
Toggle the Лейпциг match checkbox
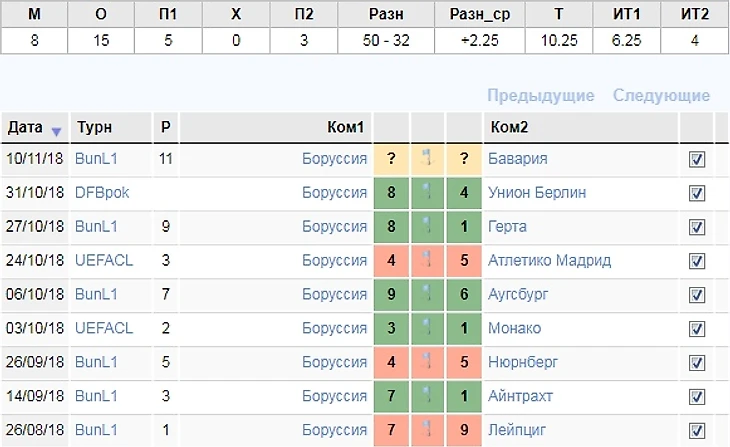tap(697, 431)
